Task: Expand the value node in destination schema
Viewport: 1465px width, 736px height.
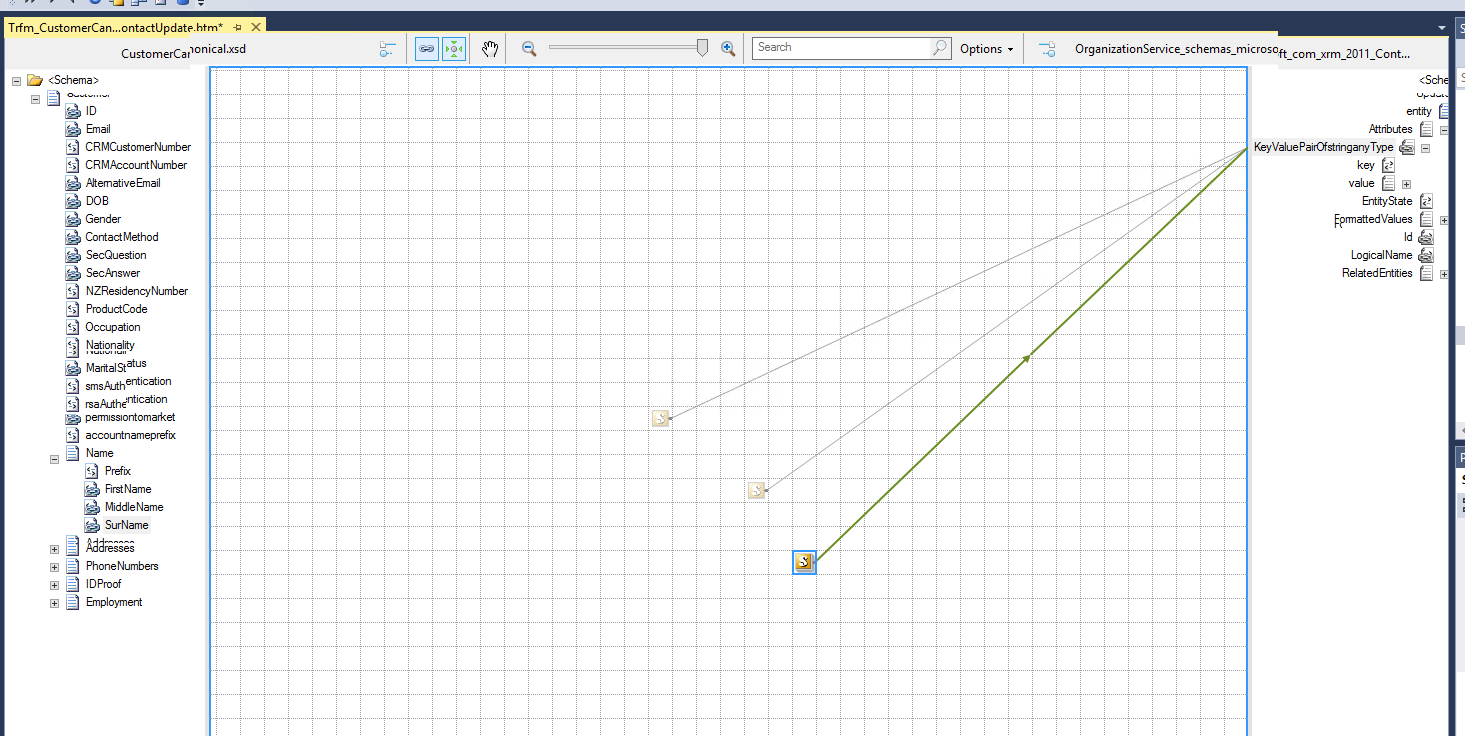Action: (x=1406, y=184)
